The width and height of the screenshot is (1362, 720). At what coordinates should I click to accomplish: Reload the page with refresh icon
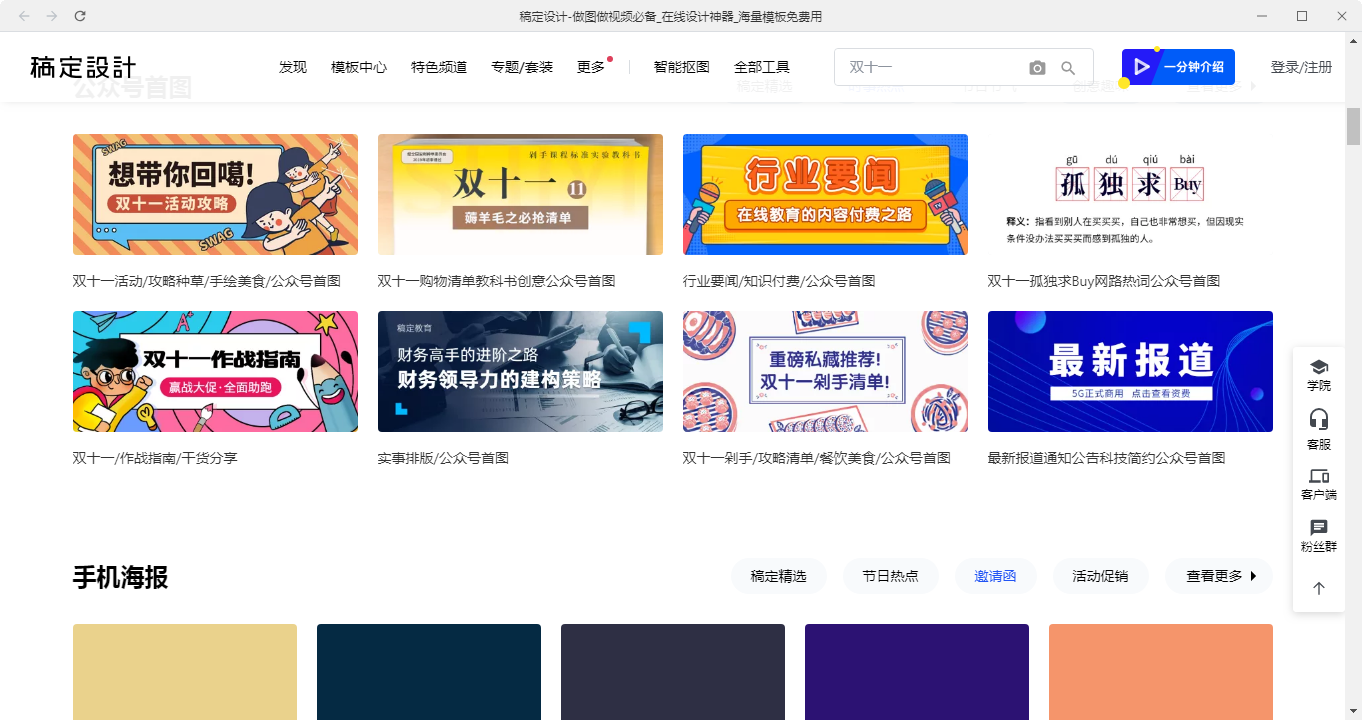point(80,16)
